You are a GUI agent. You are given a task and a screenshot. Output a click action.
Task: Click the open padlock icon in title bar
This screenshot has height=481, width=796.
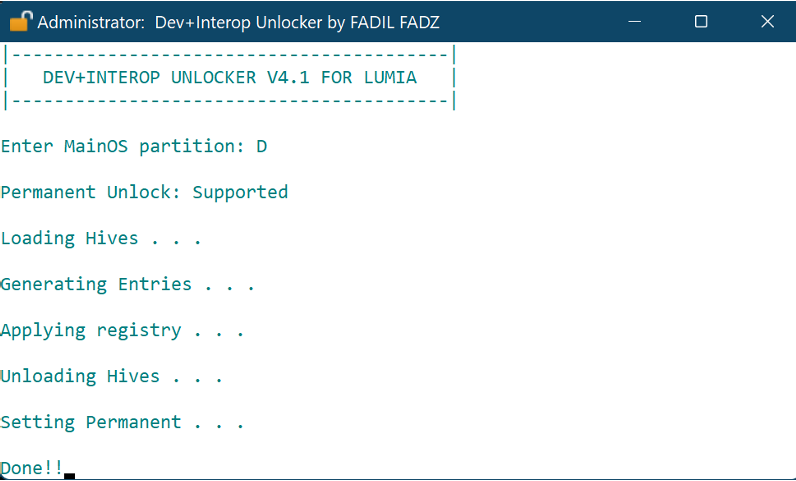(x=21, y=21)
